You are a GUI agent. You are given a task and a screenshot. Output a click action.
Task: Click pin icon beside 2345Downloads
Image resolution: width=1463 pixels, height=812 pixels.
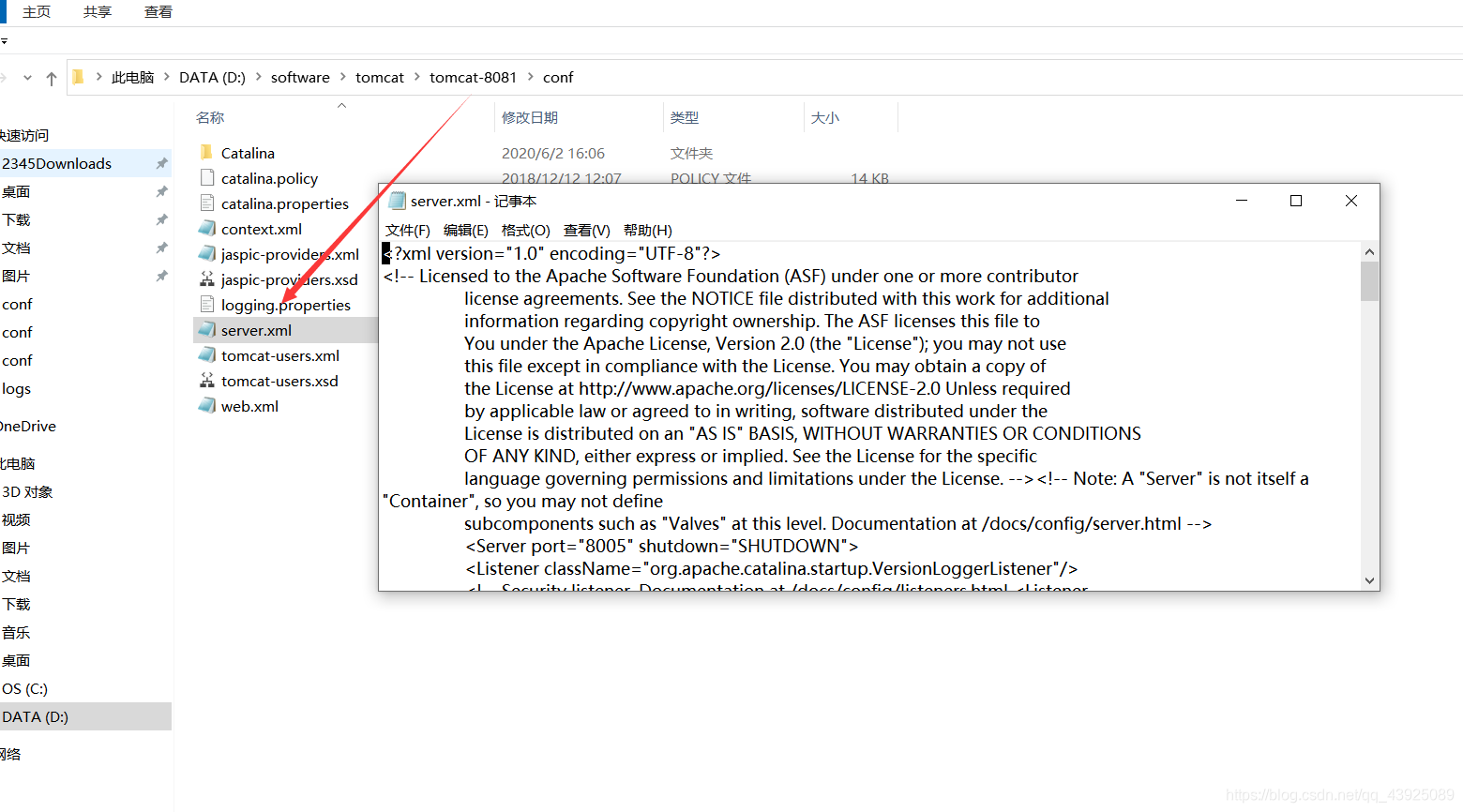click(161, 163)
